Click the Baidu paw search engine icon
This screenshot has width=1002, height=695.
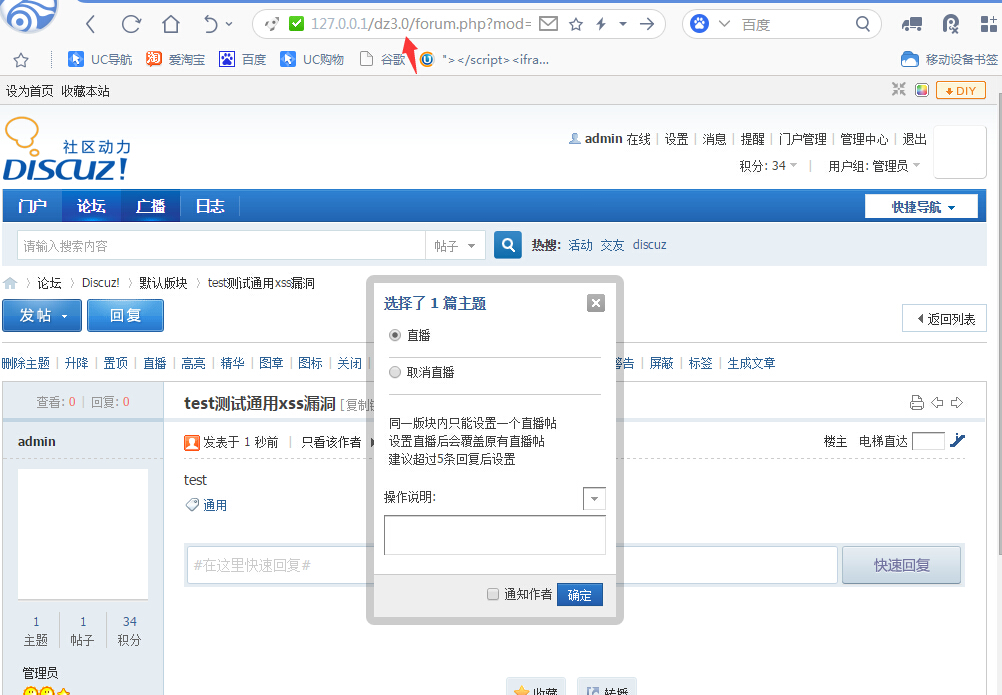700,24
